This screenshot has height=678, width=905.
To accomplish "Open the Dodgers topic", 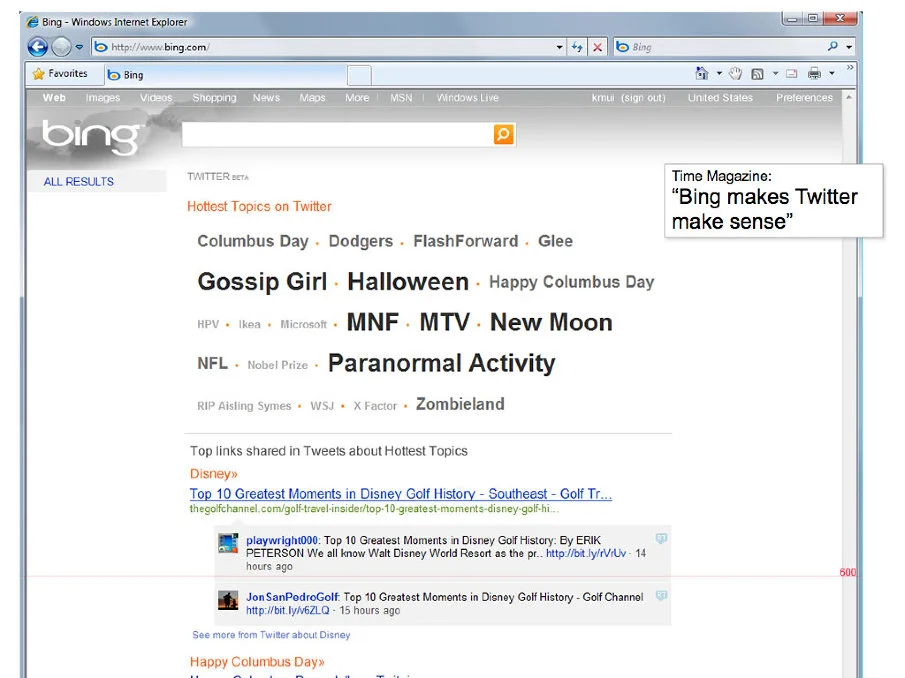I will (361, 241).
